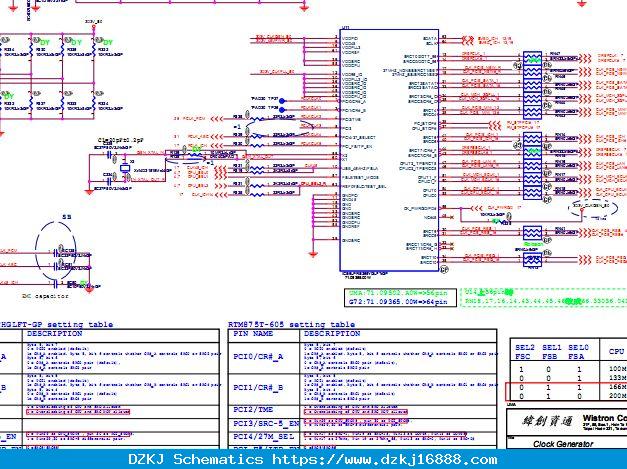Select the 133M CPU frequency cell
This screenshot has height=469, width=627.
point(618,378)
